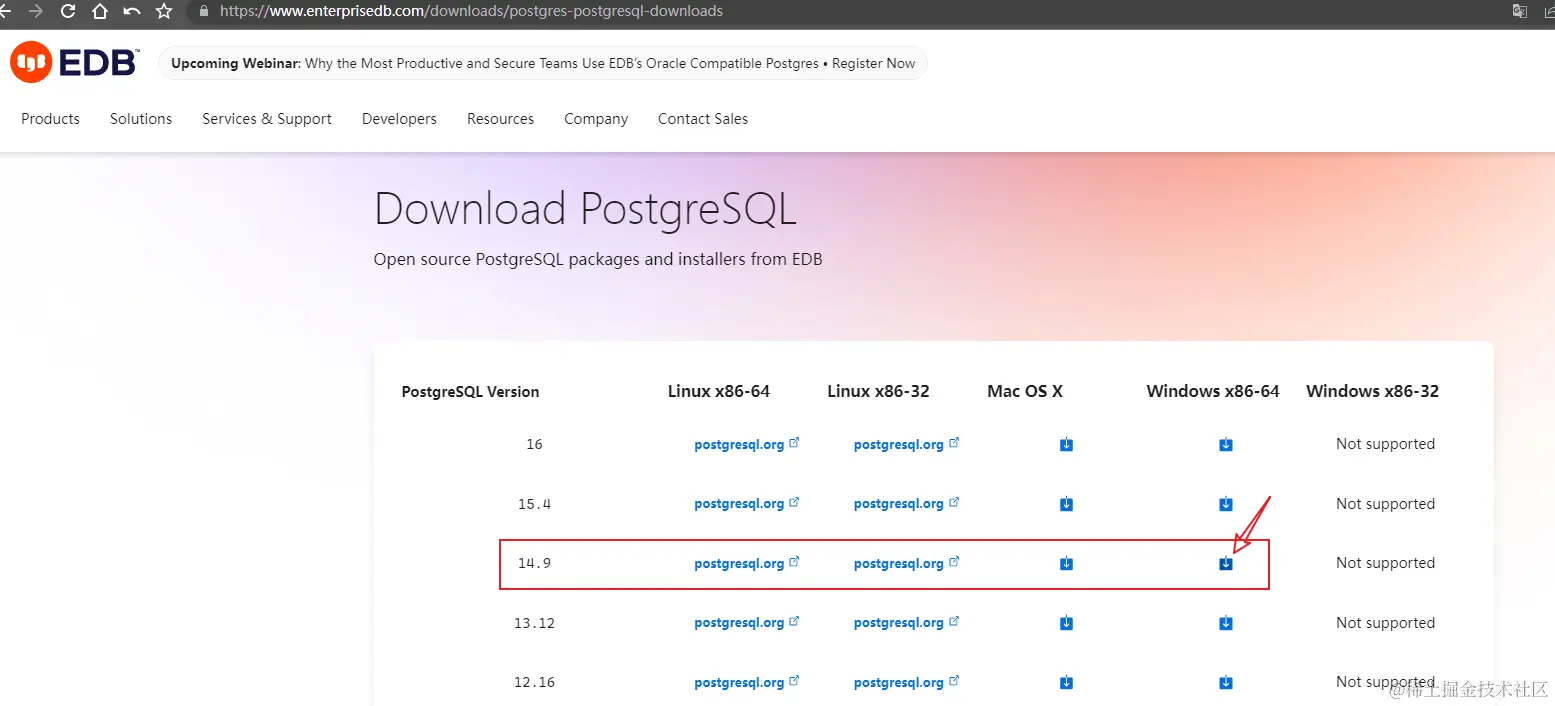This screenshot has width=1555, height=706.
Task: Open postgresql.org link for version 16 Linux x86-32
Action: tap(906, 444)
